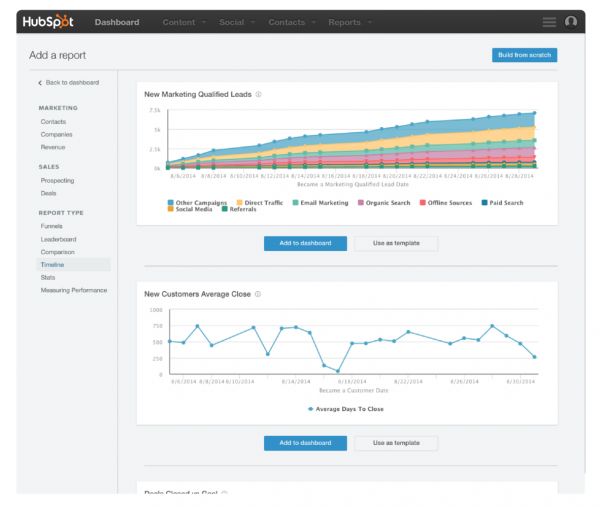Use Marketing Qualified Leads report as template
Viewport: 600px width, 508px height.
(396, 243)
